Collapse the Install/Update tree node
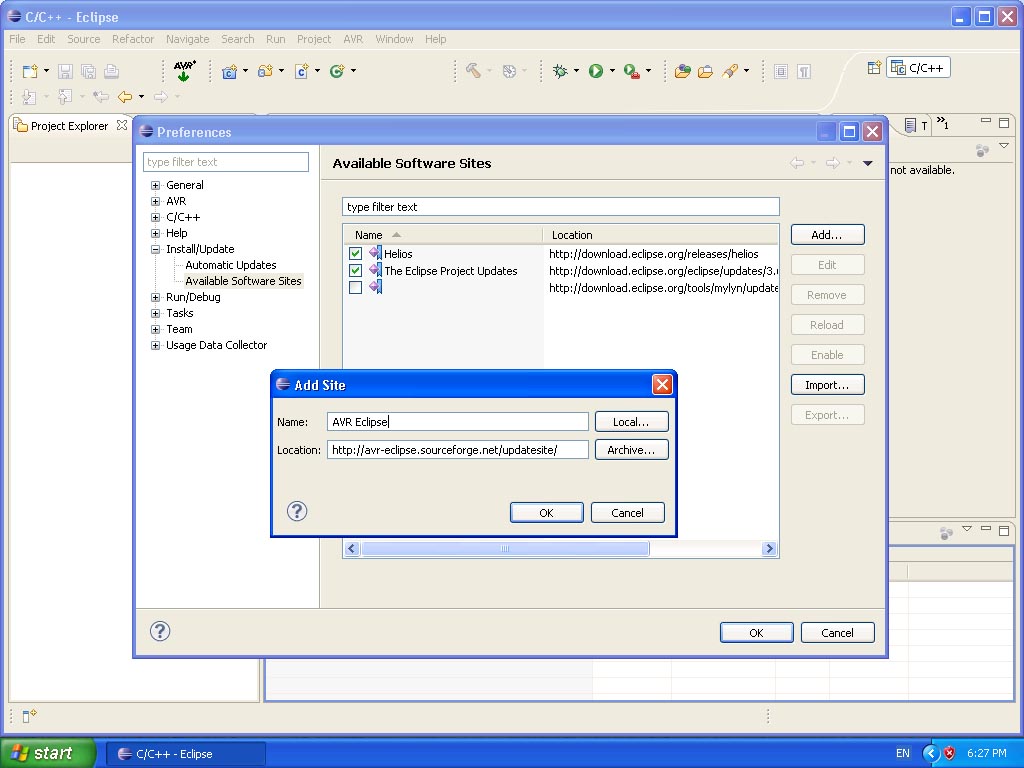 pos(155,249)
